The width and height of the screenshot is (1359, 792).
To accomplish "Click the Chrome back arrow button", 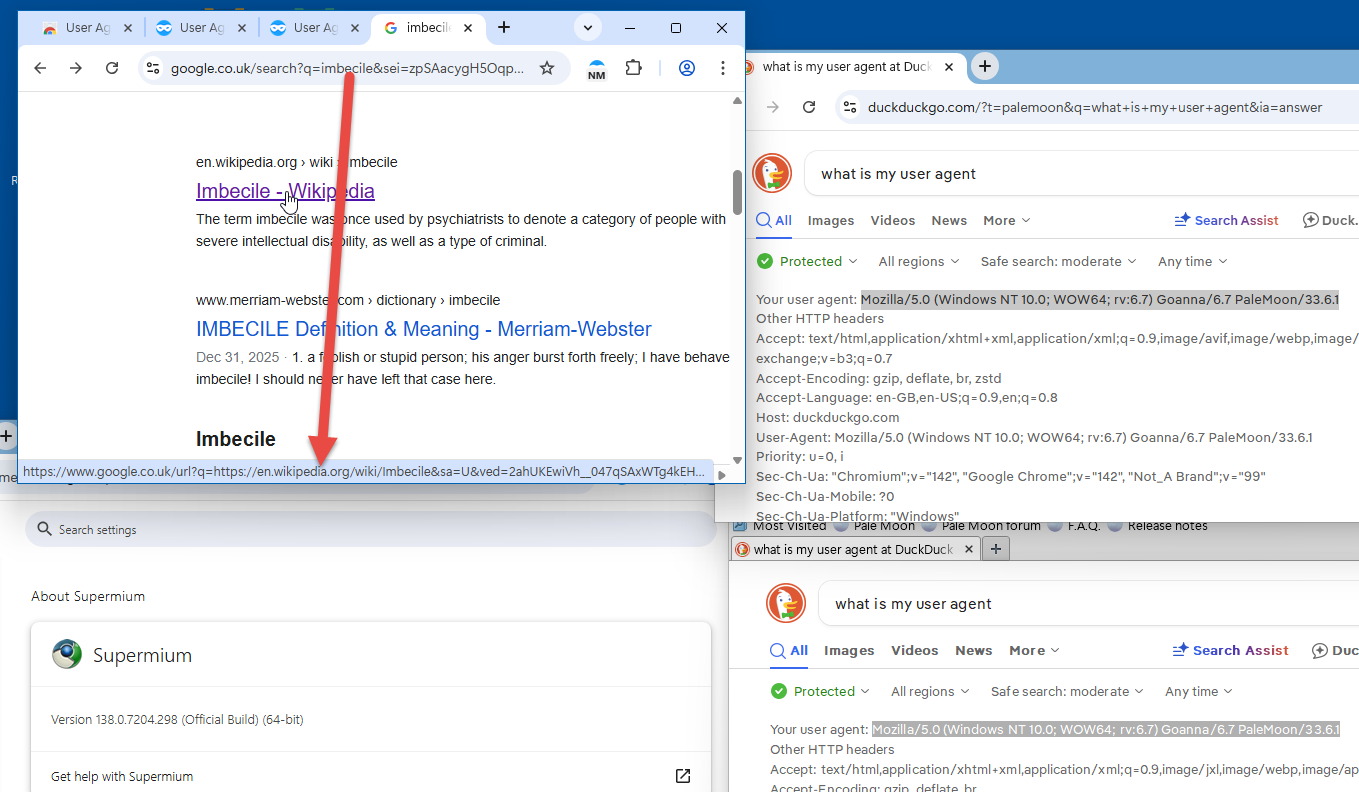I will (40, 68).
